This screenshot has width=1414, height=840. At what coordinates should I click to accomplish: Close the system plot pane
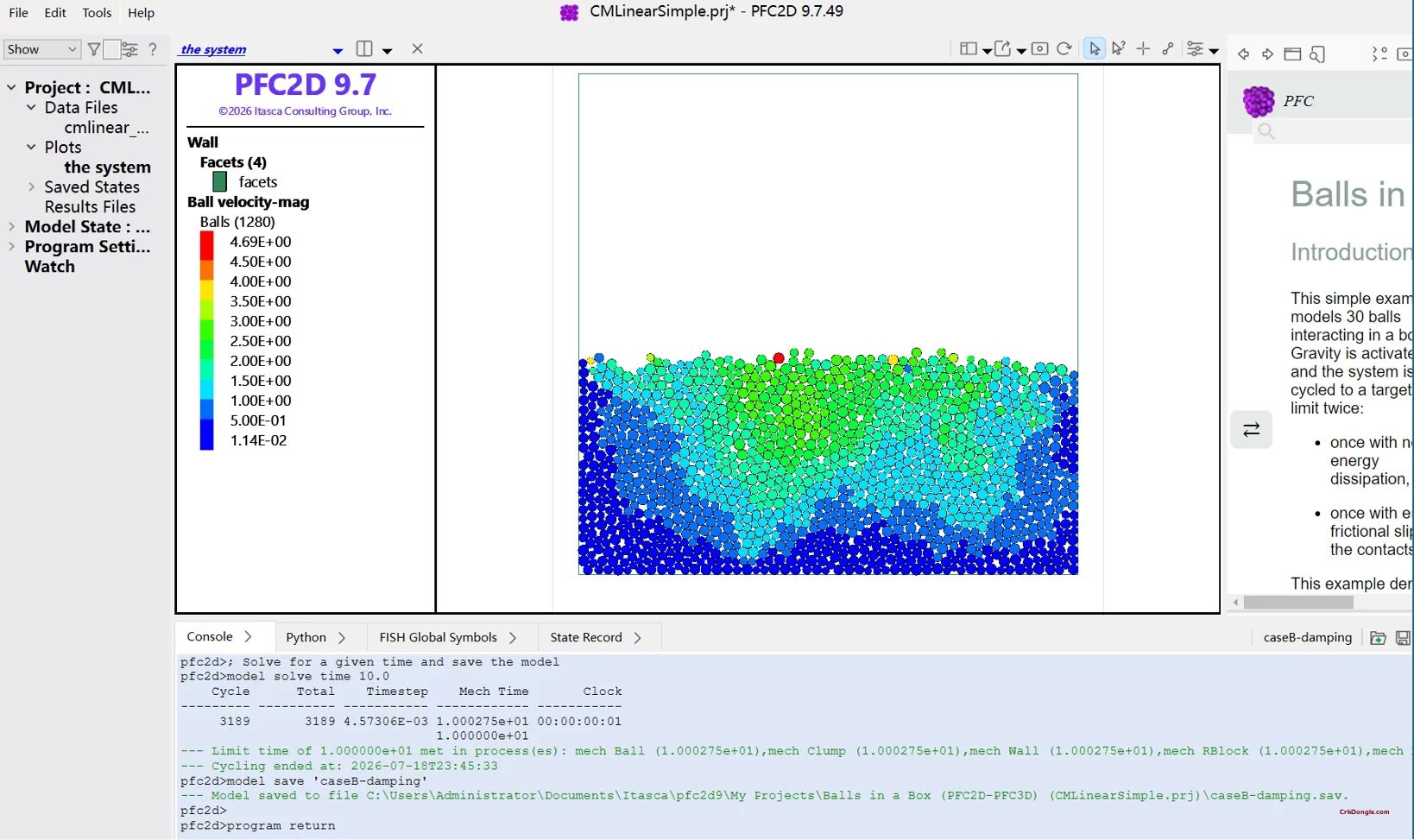pos(417,49)
